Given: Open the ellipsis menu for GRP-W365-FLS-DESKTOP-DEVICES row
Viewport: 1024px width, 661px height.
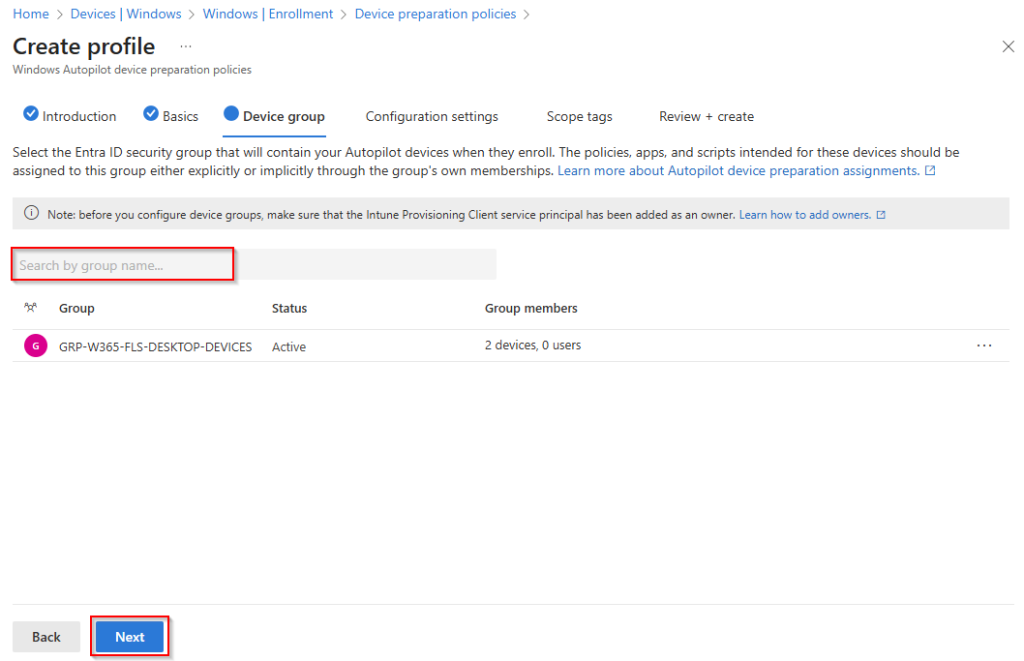Looking at the screenshot, I should (984, 346).
